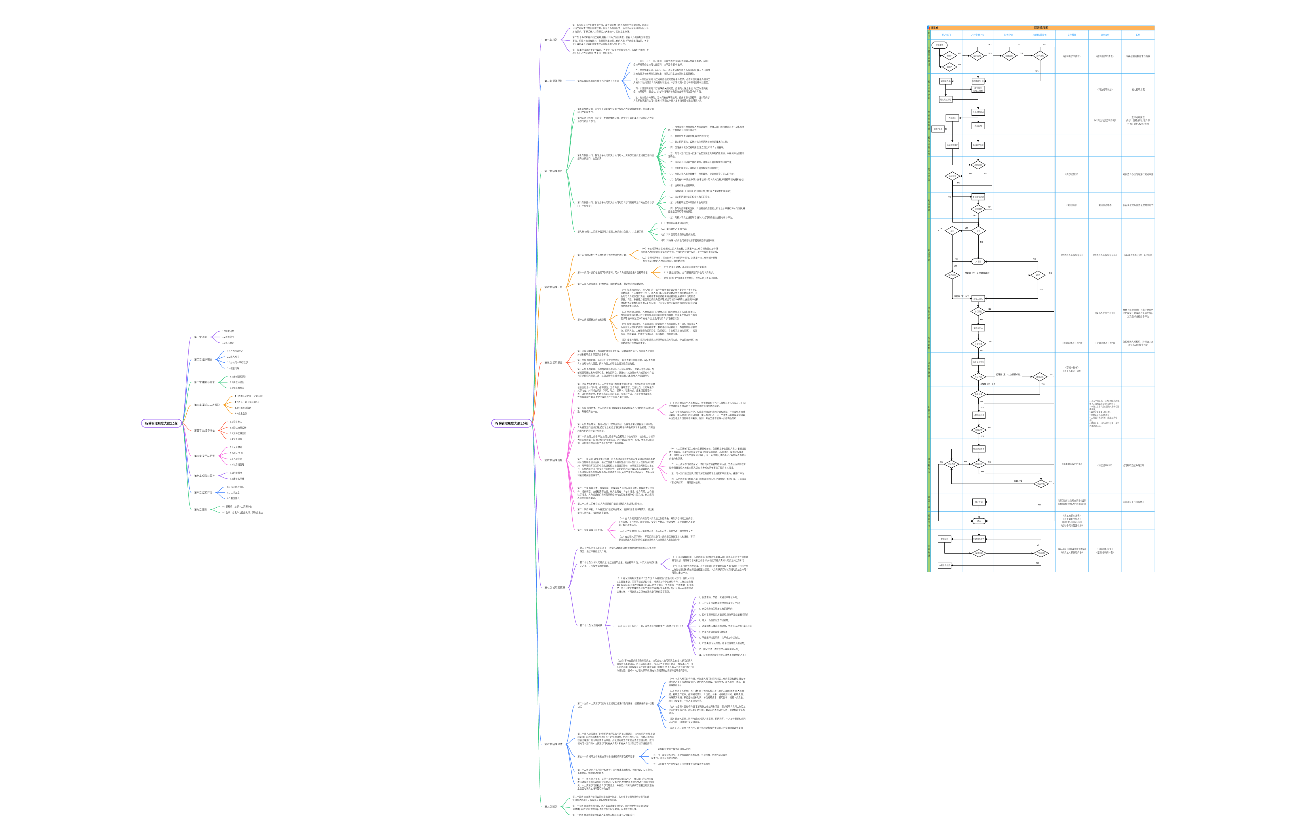
Task: Click the rounded start node in the flowchart
Action: [x=939, y=45]
